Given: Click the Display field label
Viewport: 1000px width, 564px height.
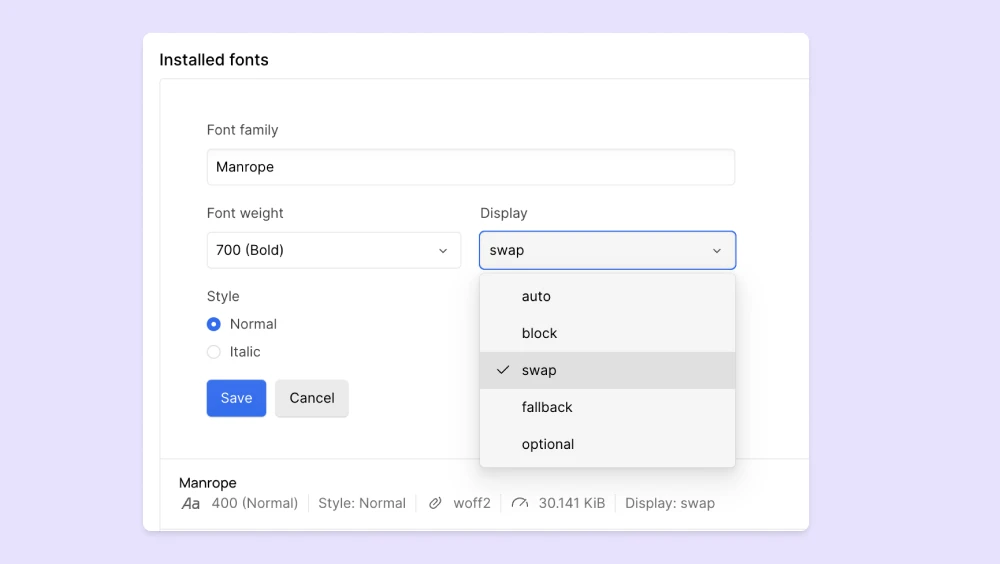Looking at the screenshot, I should 504,213.
